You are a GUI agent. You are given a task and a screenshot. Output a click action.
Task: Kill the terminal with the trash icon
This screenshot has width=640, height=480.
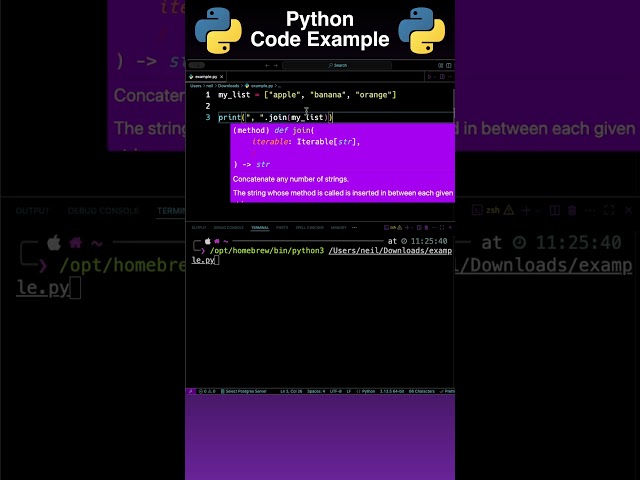pos(426,227)
